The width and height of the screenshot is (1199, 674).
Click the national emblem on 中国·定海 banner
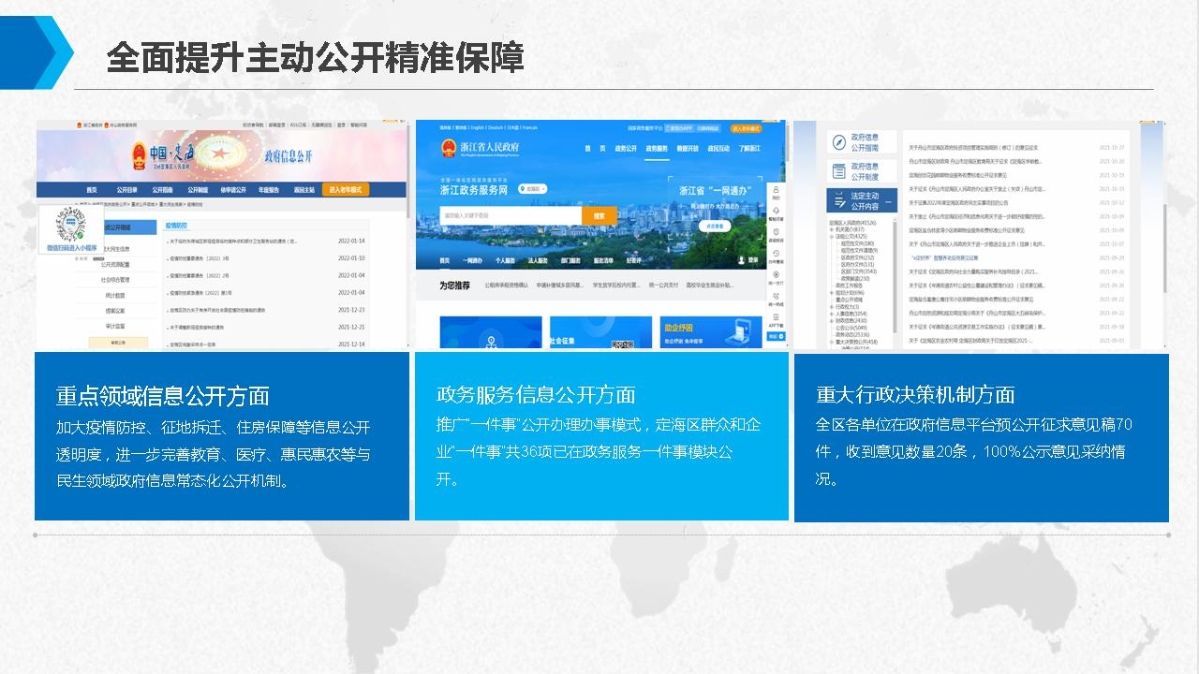[139, 156]
